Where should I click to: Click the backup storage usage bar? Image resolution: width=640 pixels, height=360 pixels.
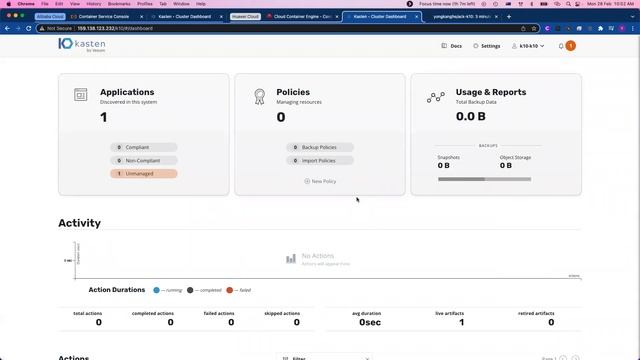484,179
